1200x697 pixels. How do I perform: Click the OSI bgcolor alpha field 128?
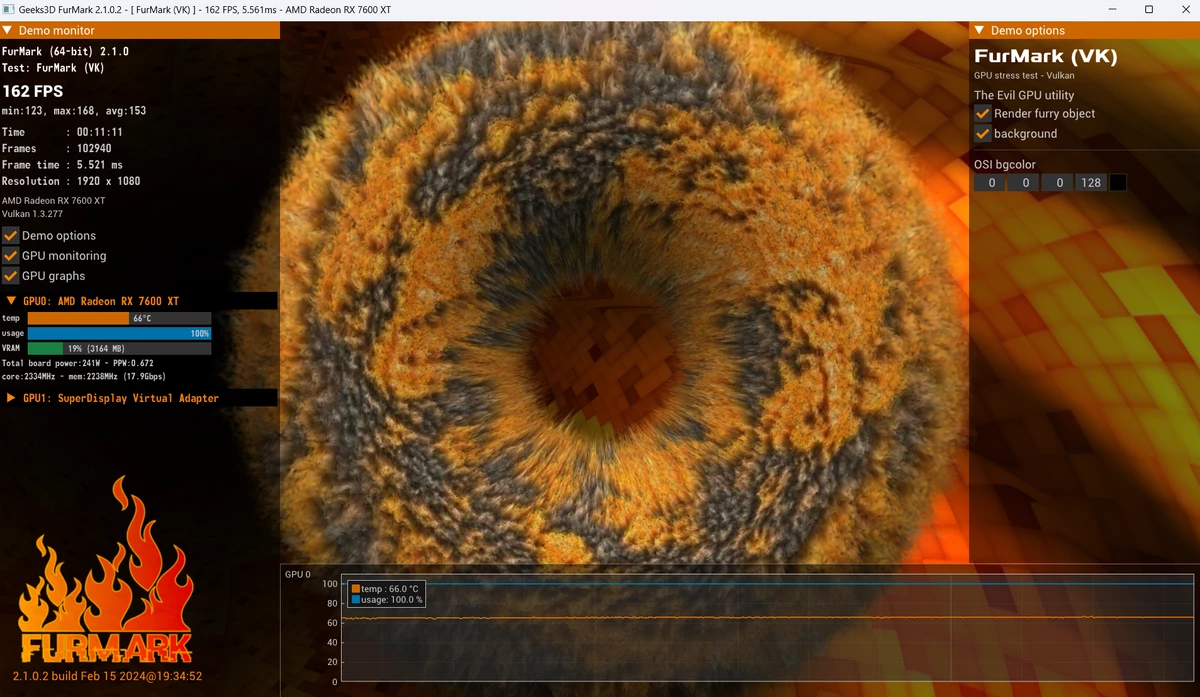[1090, 183]
